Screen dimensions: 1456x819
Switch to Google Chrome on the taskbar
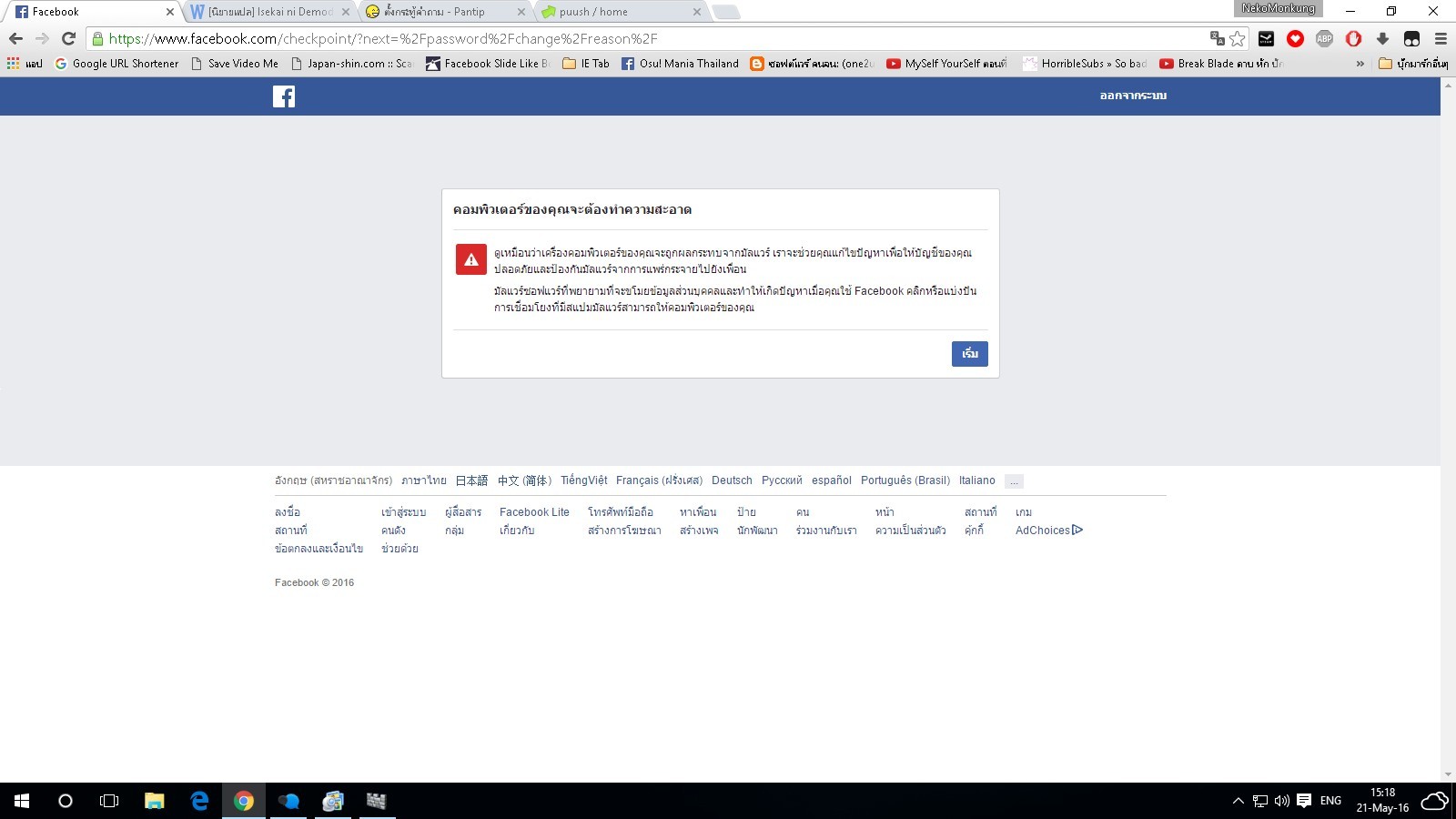click(244, 801)
